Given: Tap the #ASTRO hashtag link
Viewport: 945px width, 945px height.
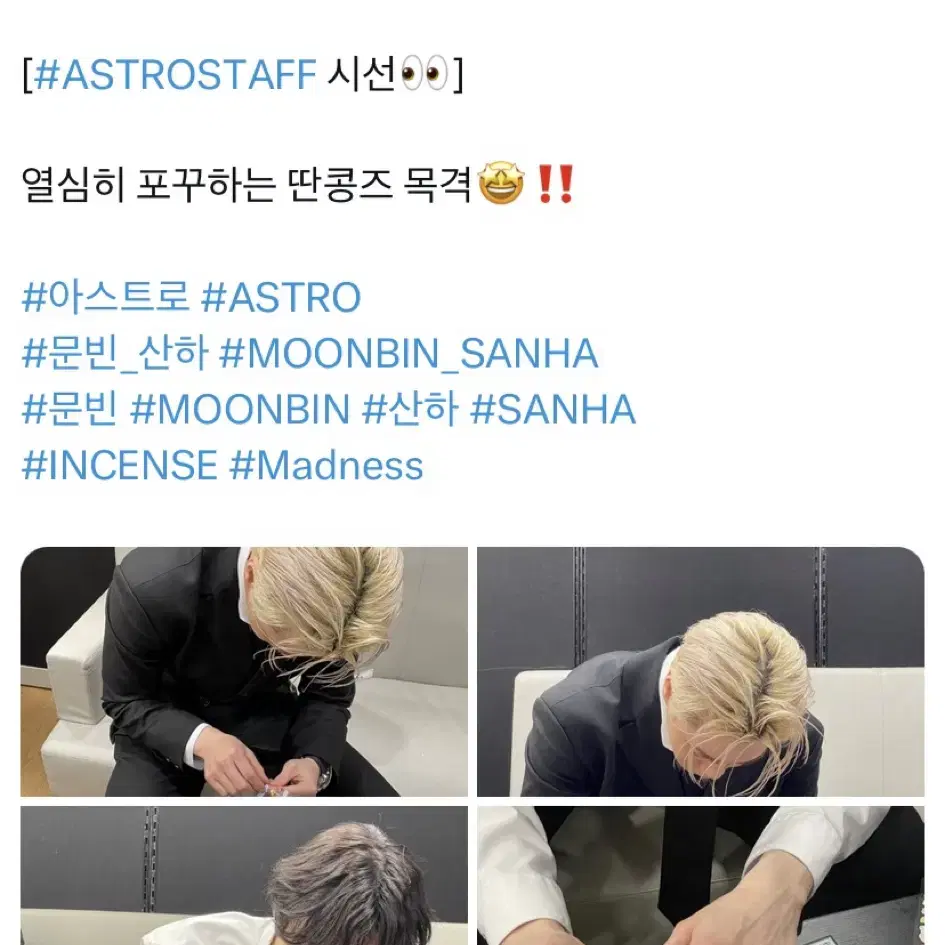Looking at the screenshot, I should point(281,297).
